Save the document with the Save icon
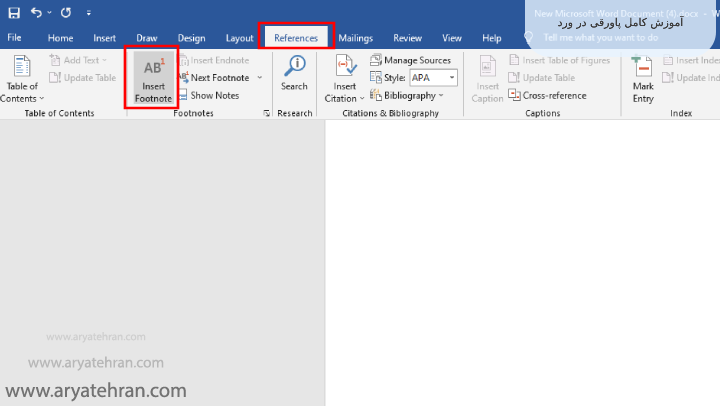This screenshot has height=406, width=720. coord(14,13)
